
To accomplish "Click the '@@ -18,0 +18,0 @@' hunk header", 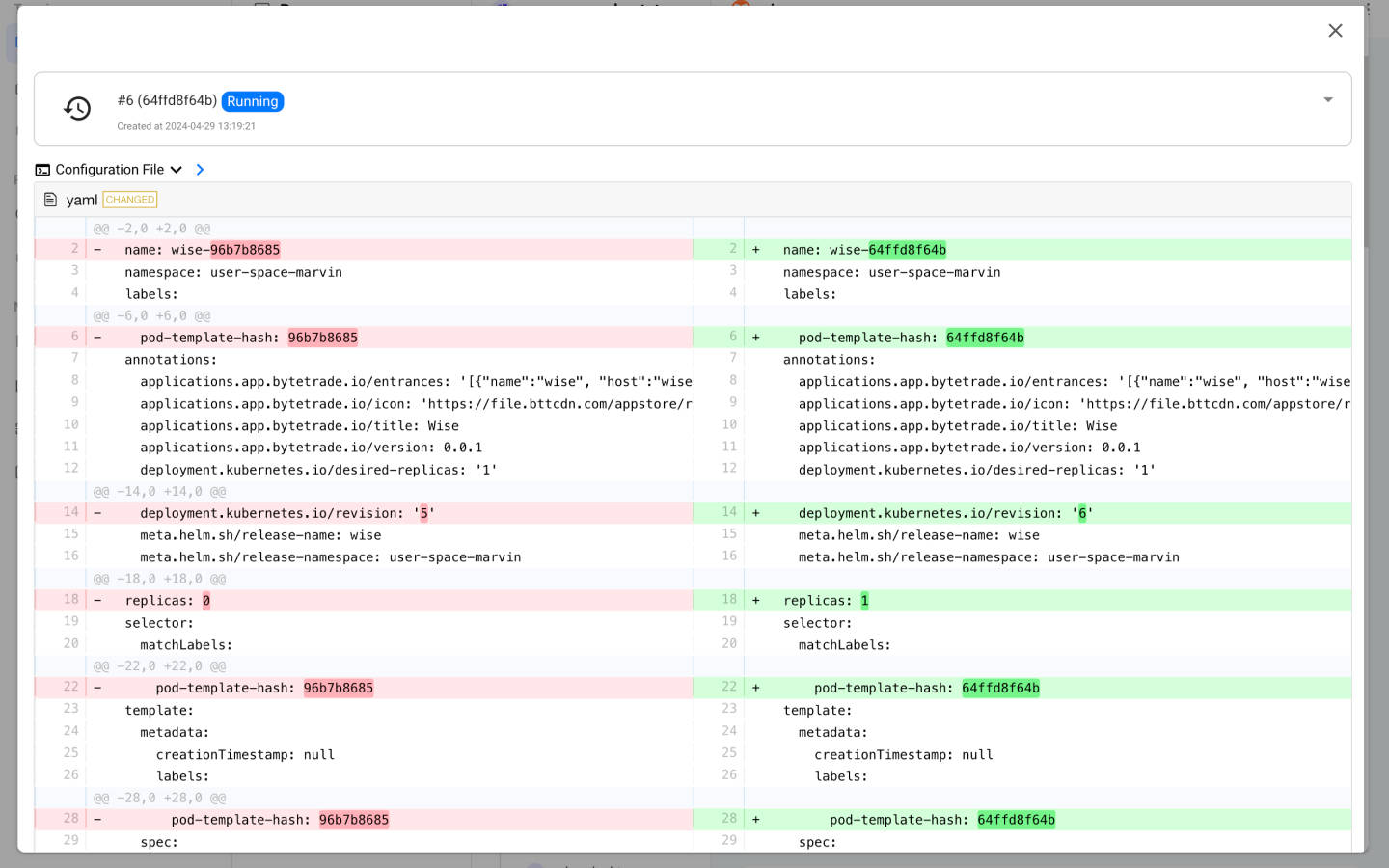I will click(159, 579).
